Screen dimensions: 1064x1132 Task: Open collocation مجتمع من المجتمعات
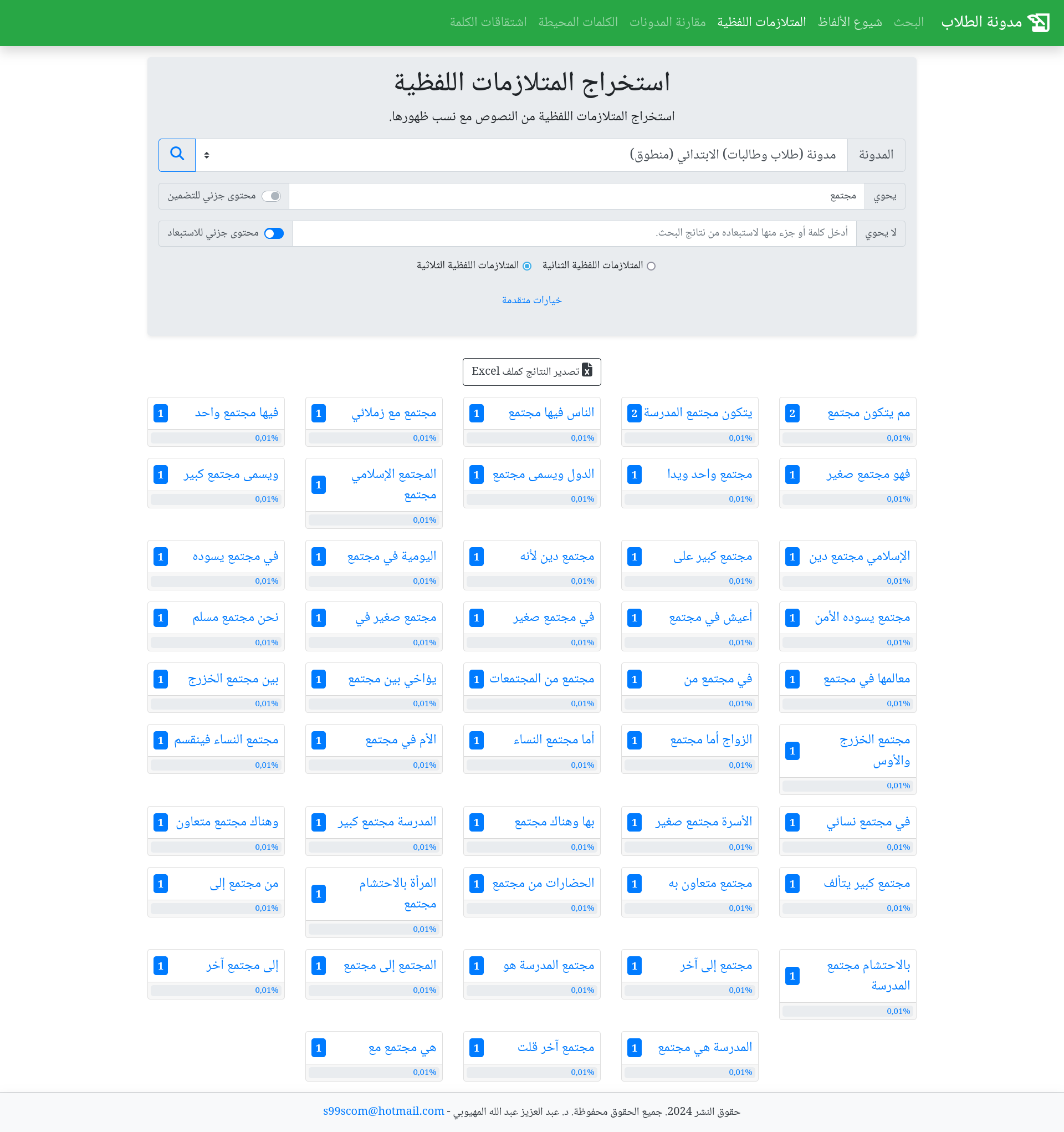click(x=542, y=679)
